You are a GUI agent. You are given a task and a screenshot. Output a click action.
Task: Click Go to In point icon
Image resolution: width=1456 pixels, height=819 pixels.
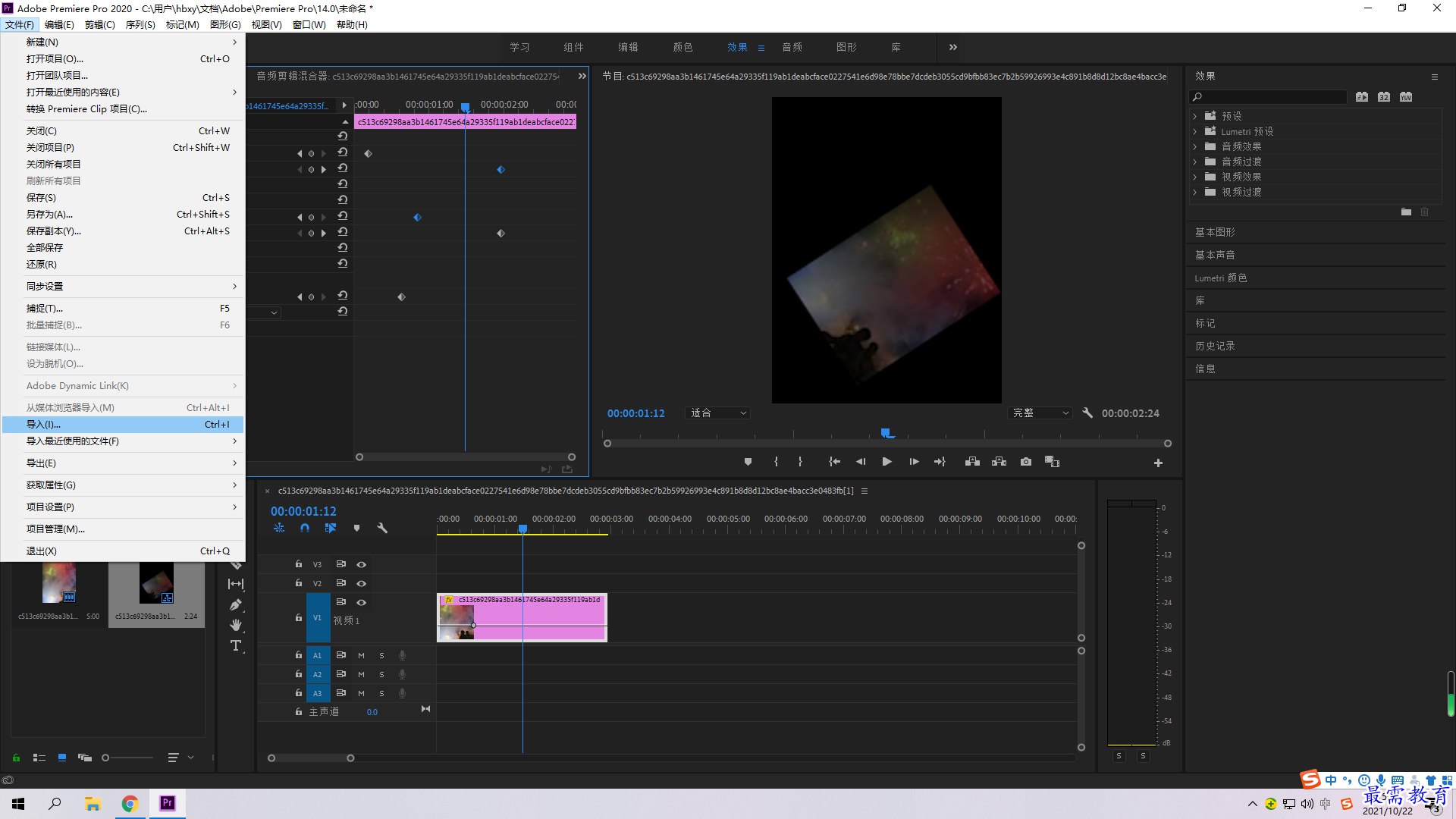[834, 462]
